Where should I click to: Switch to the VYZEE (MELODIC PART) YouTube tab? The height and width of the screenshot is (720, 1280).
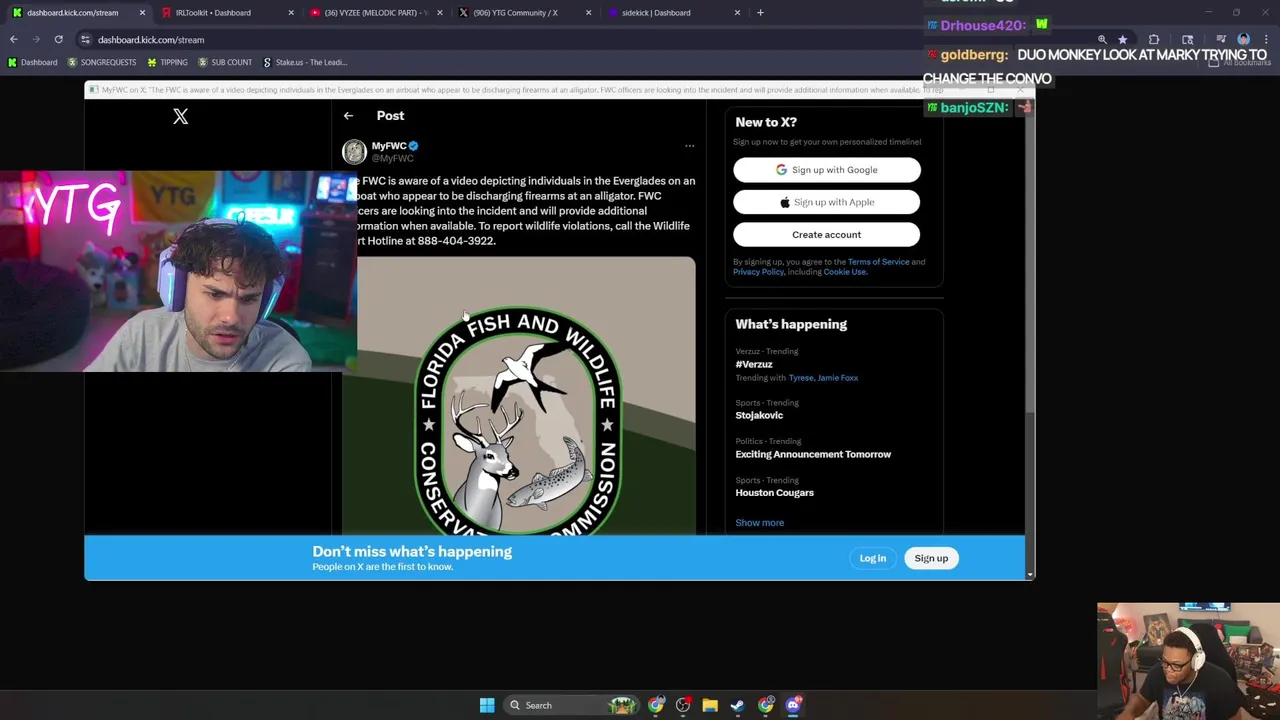point(376,13)
